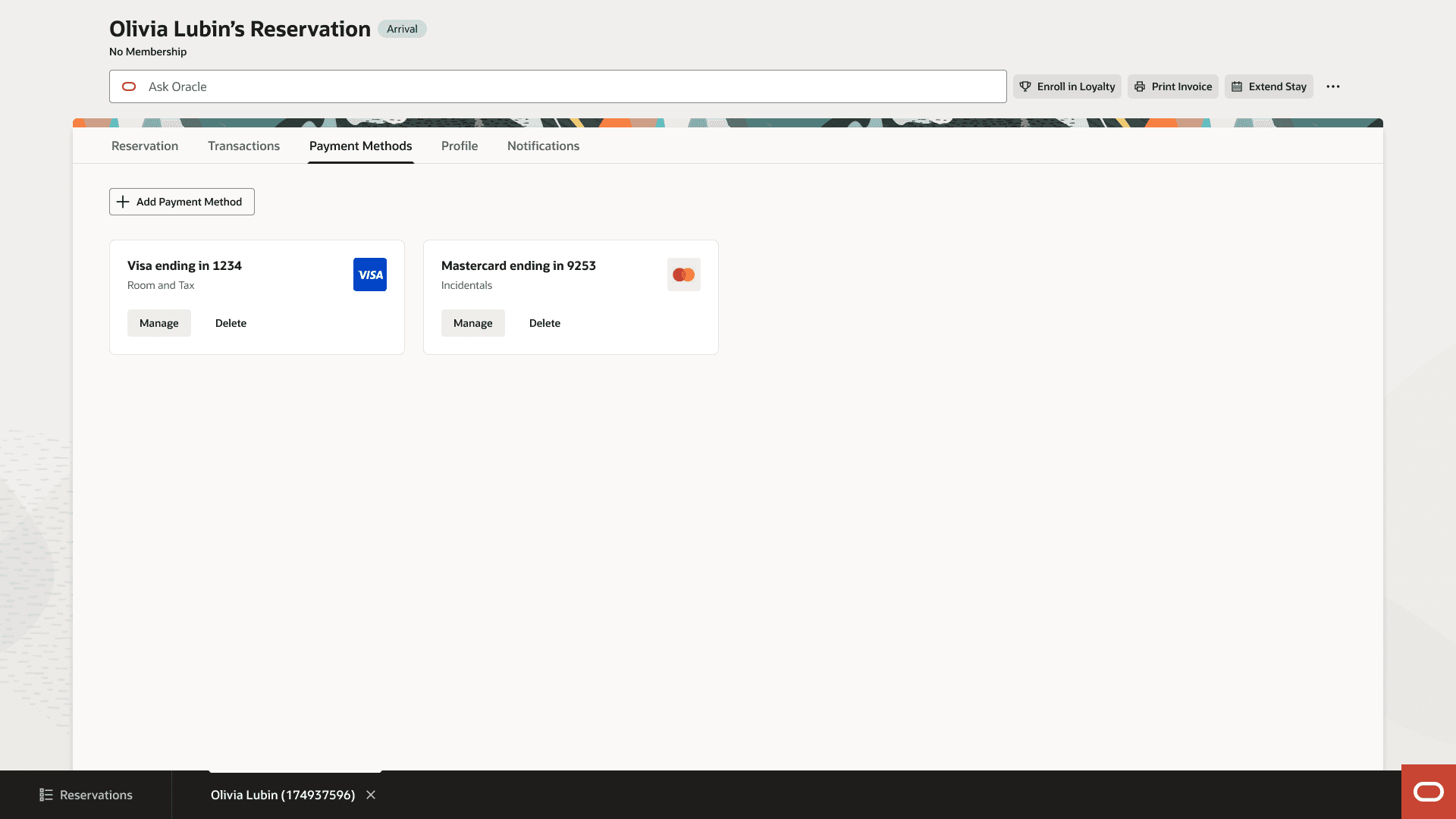Click the Arrival status badge
Screen dimensions: 1456x819
(x=402, y=29)
